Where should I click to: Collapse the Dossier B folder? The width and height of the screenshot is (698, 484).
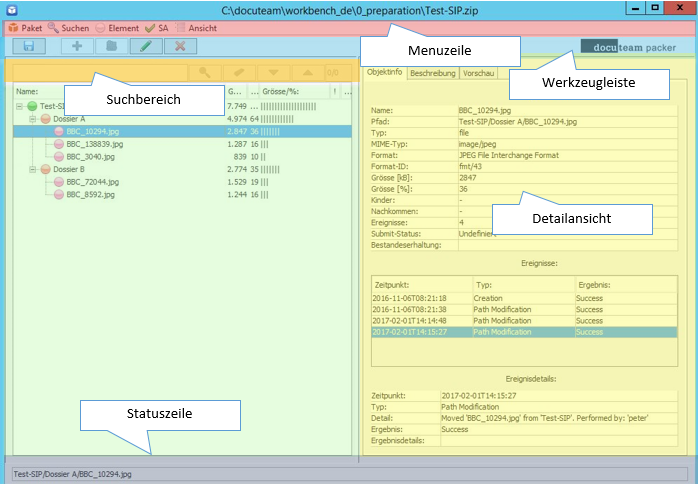click(31, 170)
